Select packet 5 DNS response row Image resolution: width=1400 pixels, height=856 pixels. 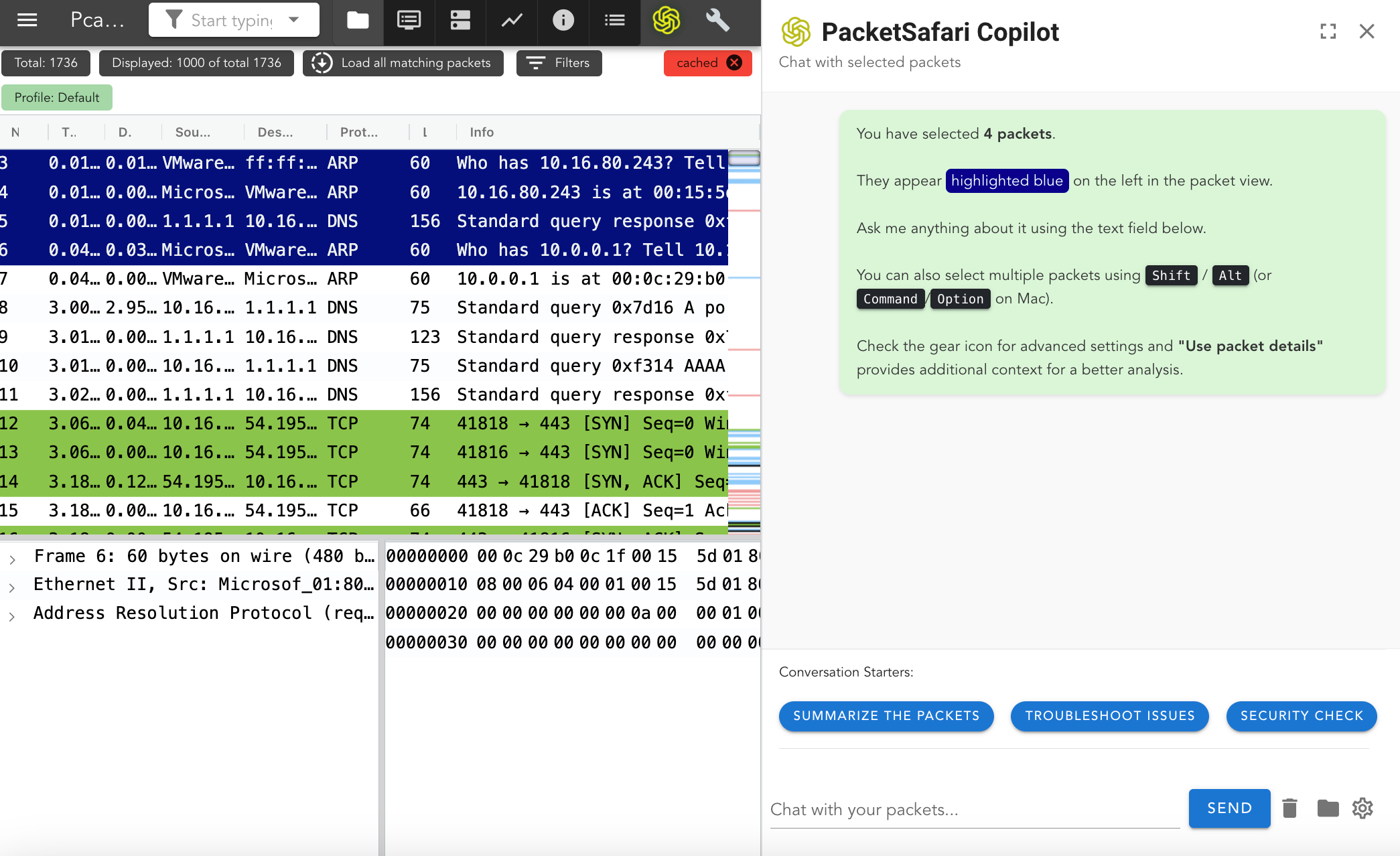click(x=364, y=221)
